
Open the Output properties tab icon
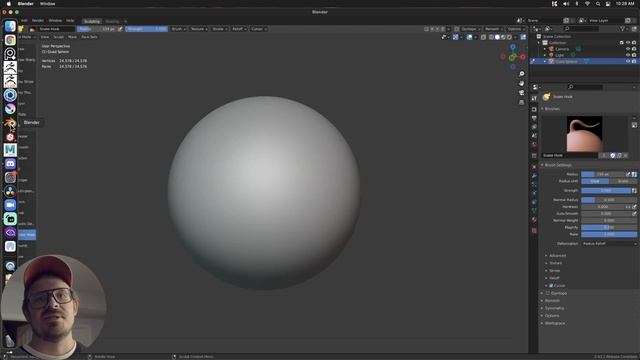click(x=534, y=118)
